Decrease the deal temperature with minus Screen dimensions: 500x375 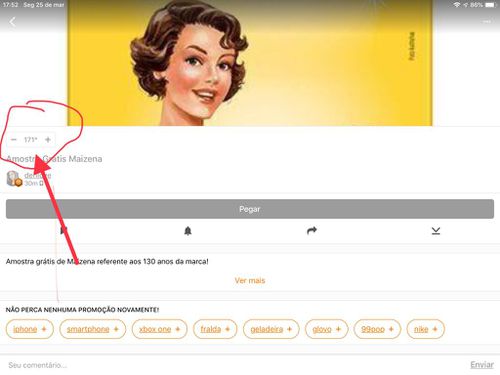[x=14, y=139]
